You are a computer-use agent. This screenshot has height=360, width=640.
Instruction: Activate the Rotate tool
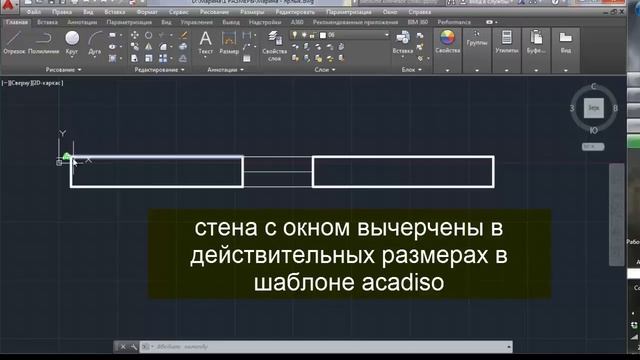[x=149, y=36]
